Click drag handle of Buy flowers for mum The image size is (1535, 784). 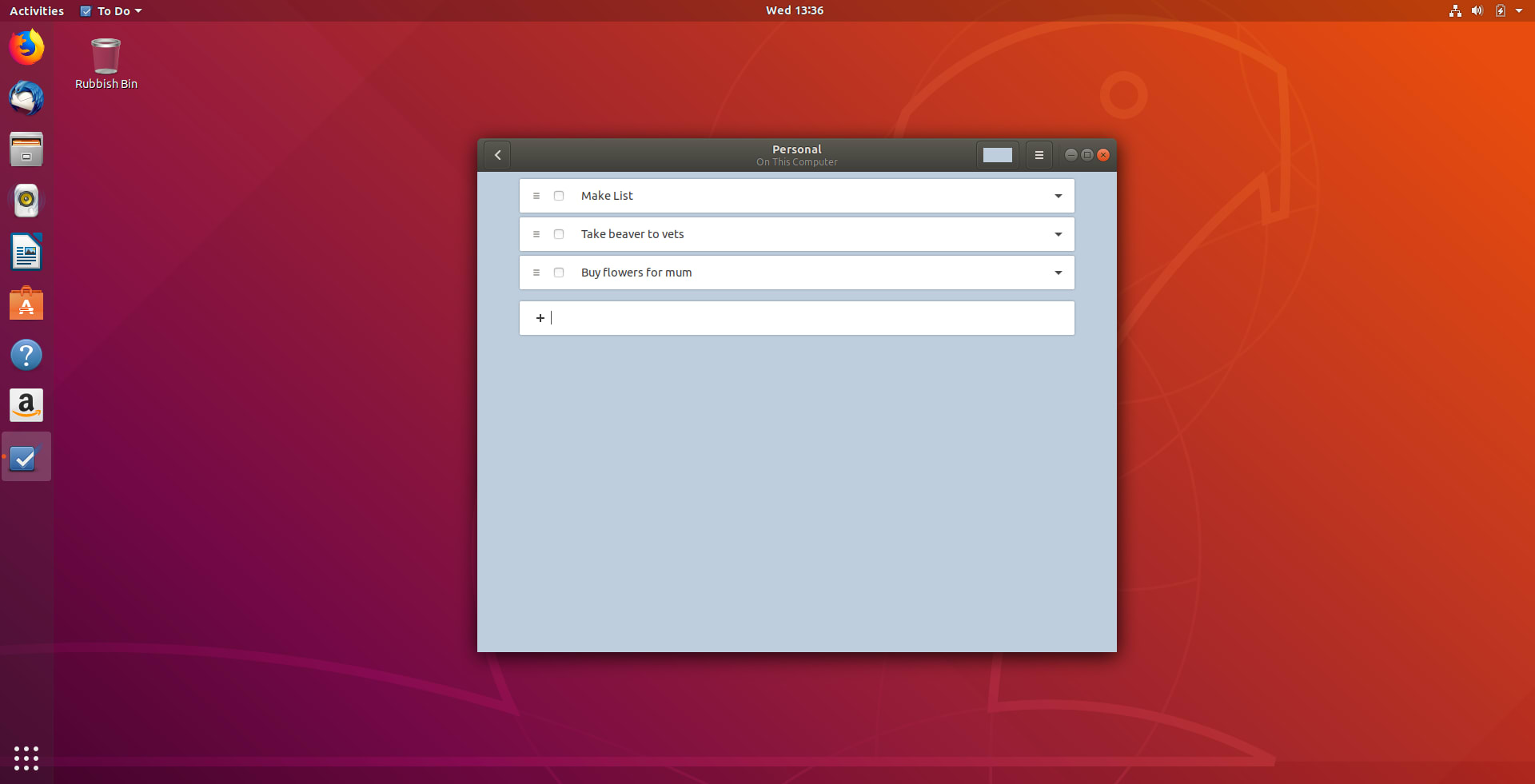point(536,273)
